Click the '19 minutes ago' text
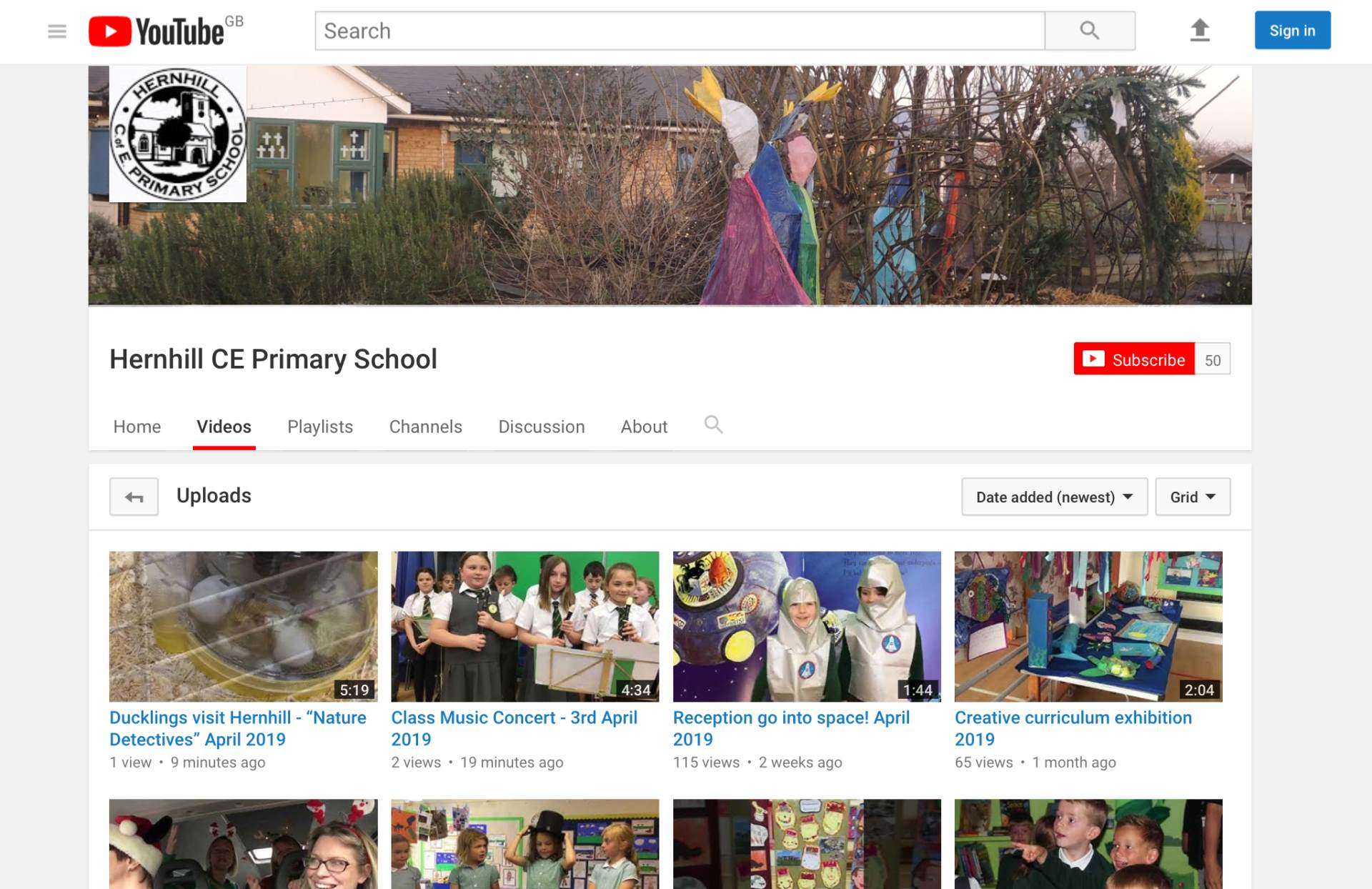 (512, 763)
